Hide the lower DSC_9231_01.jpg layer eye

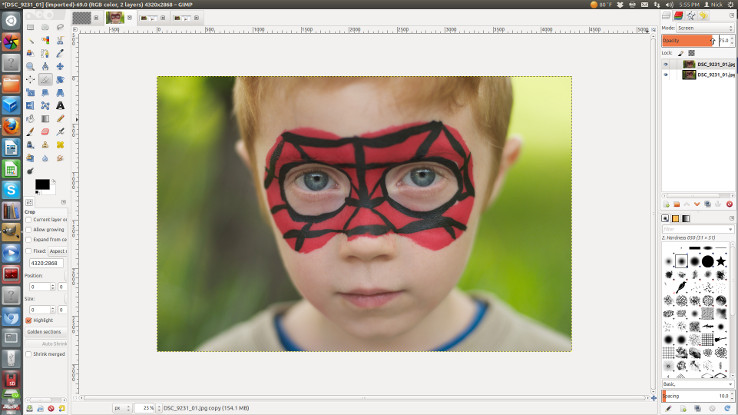pos(666,75)
